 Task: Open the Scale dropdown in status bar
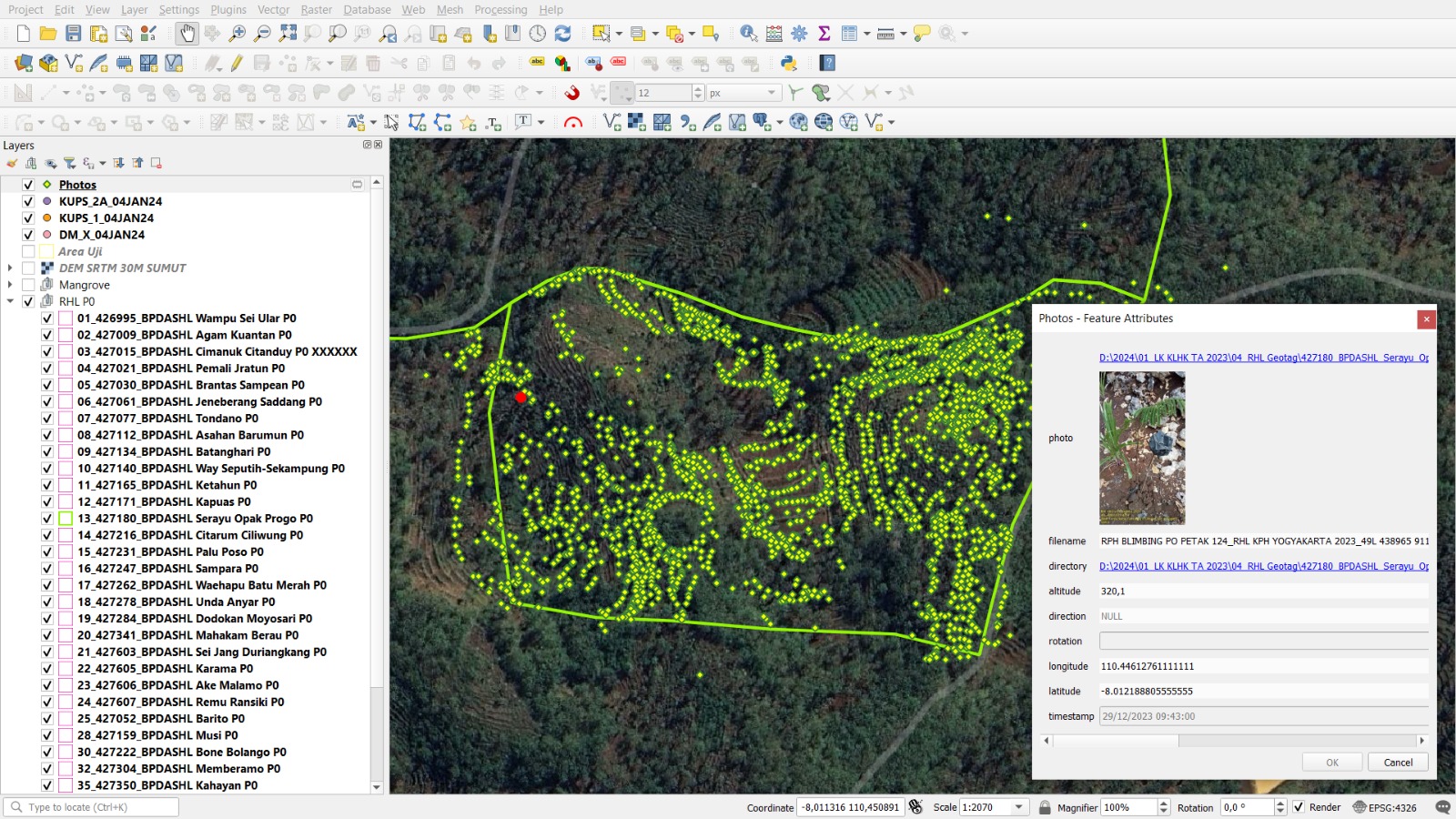1019,807
